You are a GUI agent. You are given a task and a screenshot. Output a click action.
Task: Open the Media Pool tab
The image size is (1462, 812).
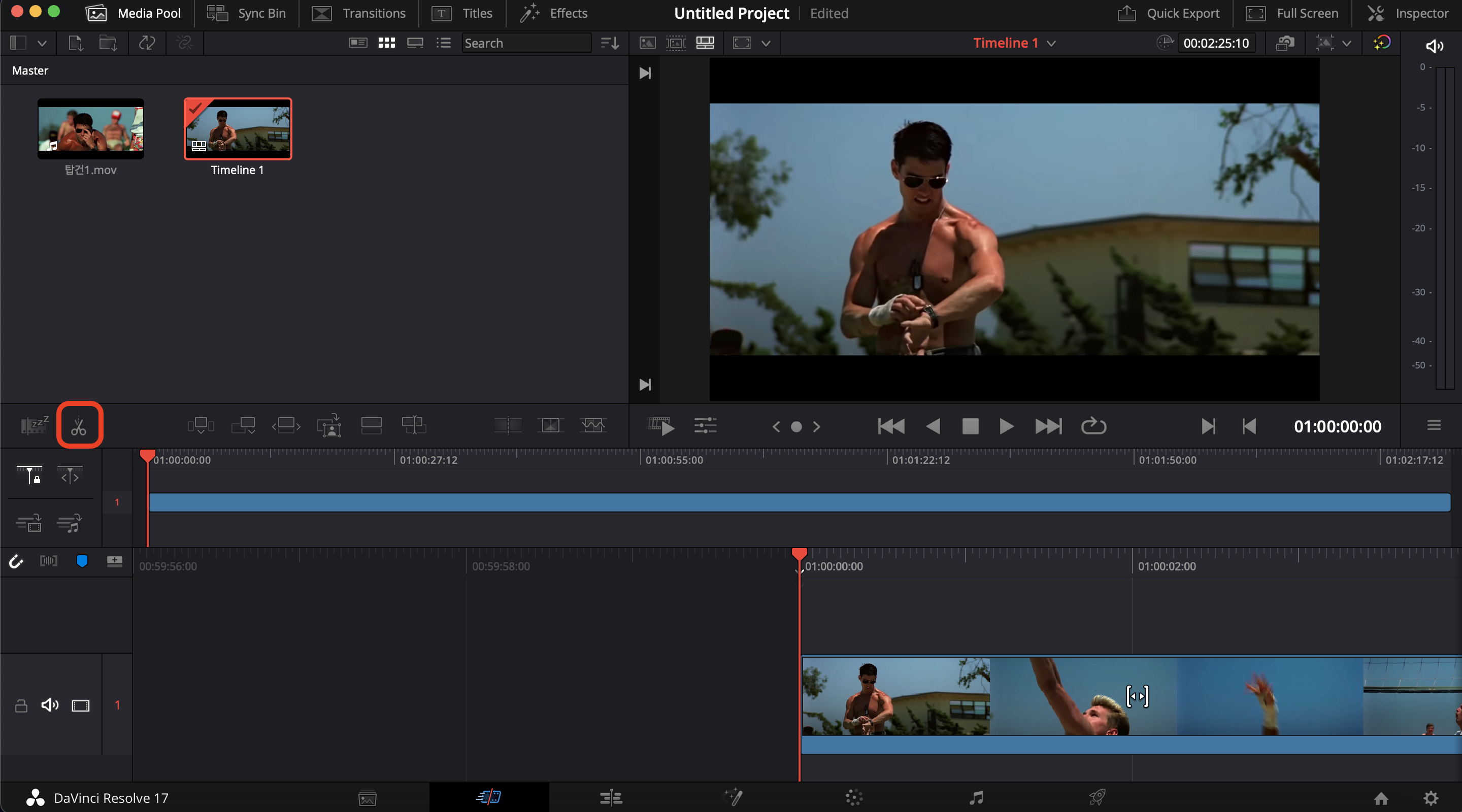(x=133, y=13)
